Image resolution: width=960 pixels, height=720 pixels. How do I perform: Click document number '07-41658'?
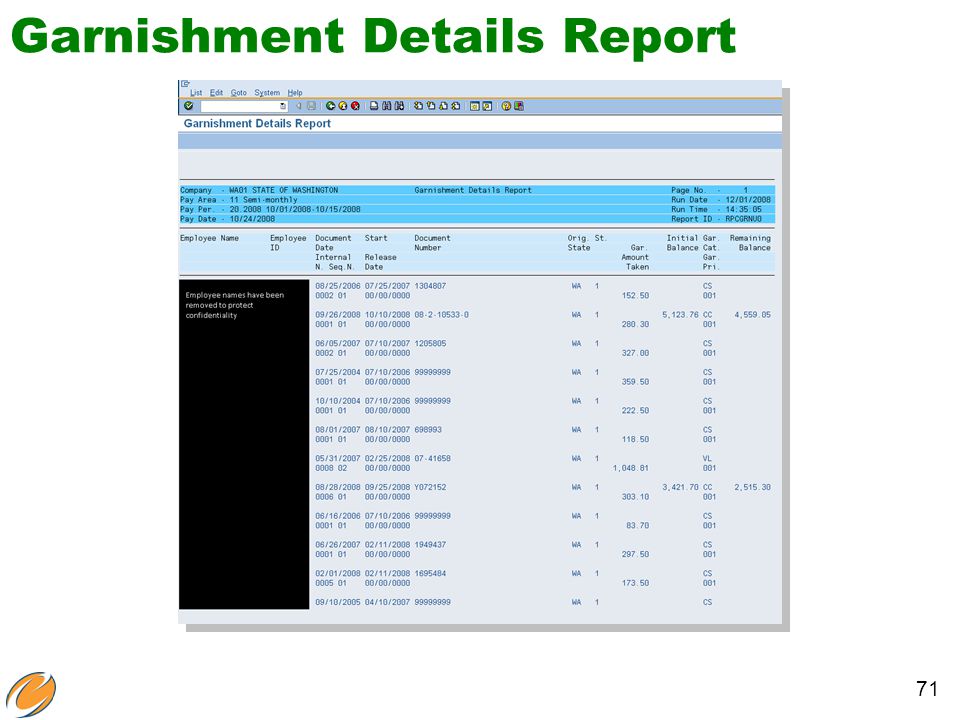coord(432,458)
